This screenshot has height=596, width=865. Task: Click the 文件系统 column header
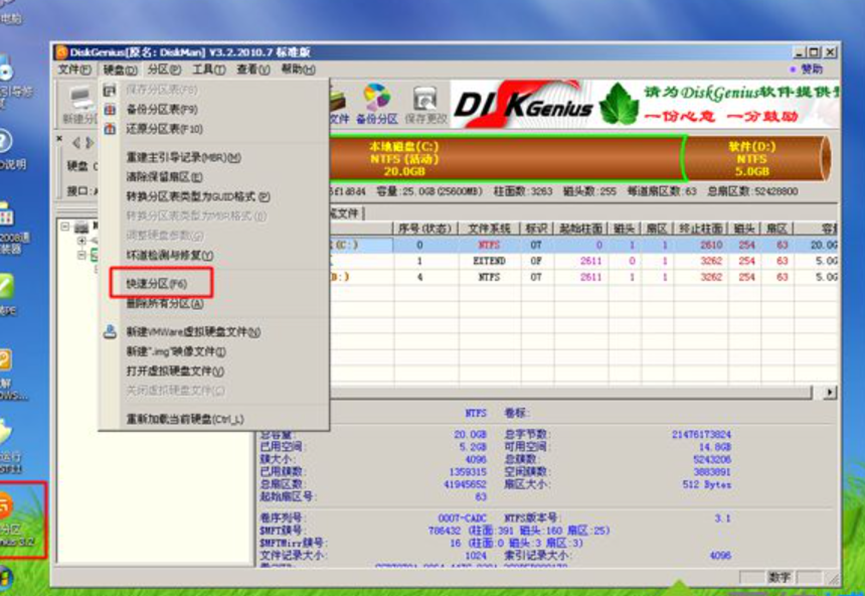tap(489, 228)
